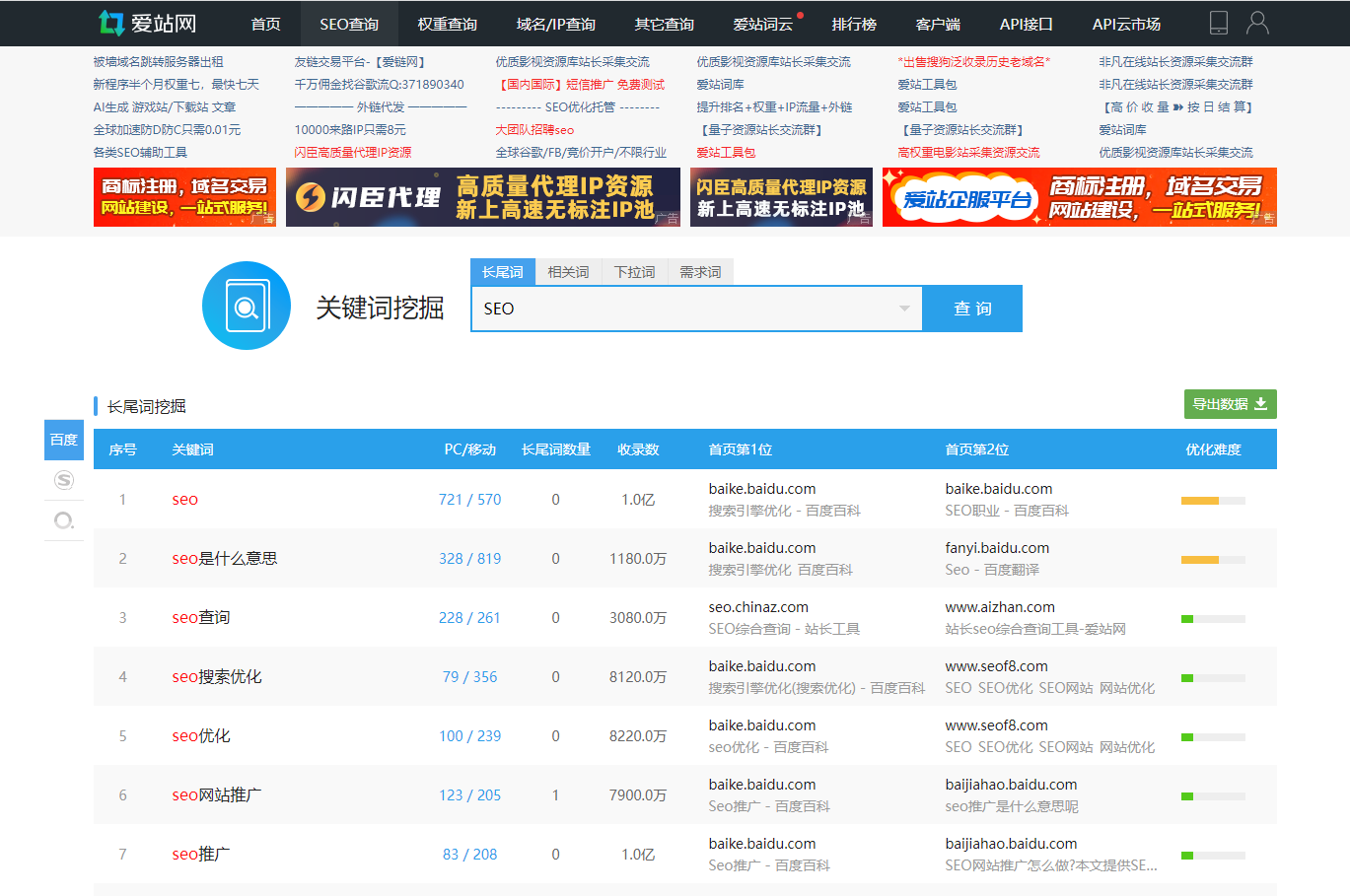Click seo.chinaz.com first-place result

(758, 607)
